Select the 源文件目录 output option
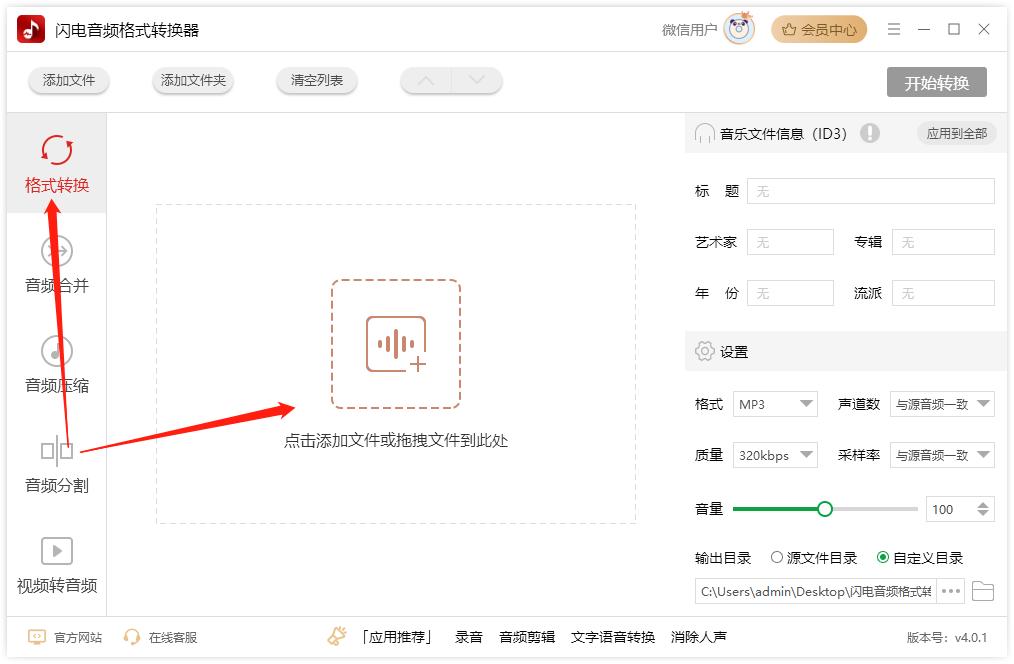The height and width of the screenshot is (664, 1014). 777,558
